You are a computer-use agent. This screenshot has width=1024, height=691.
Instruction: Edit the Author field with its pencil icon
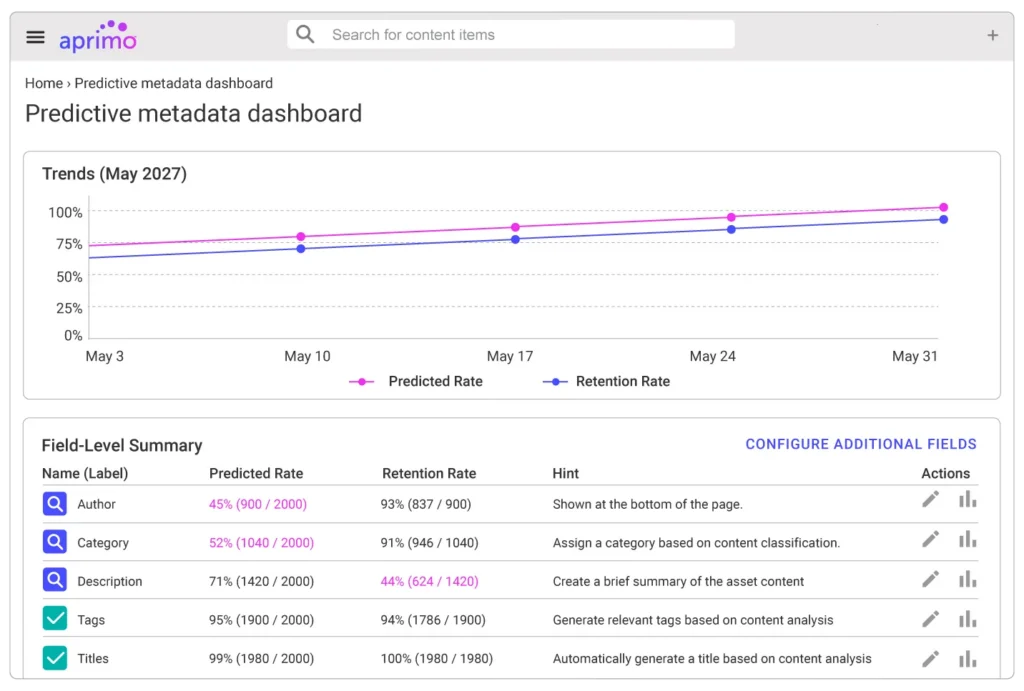[930, 498]
